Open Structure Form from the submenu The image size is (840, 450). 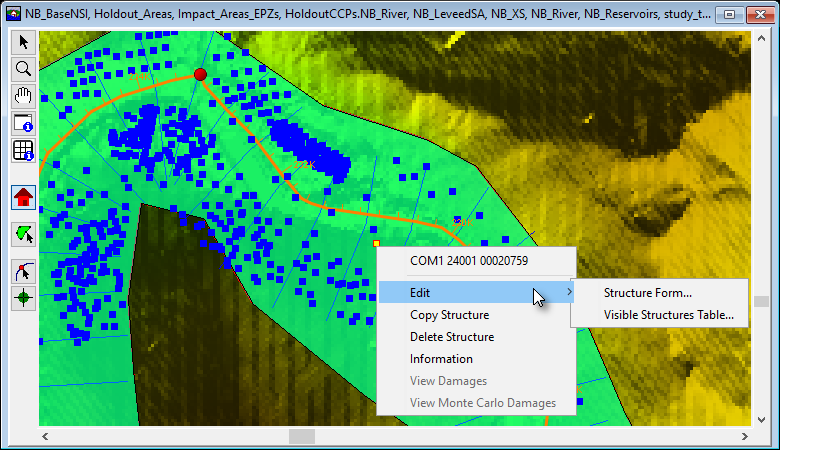[647, 293]
